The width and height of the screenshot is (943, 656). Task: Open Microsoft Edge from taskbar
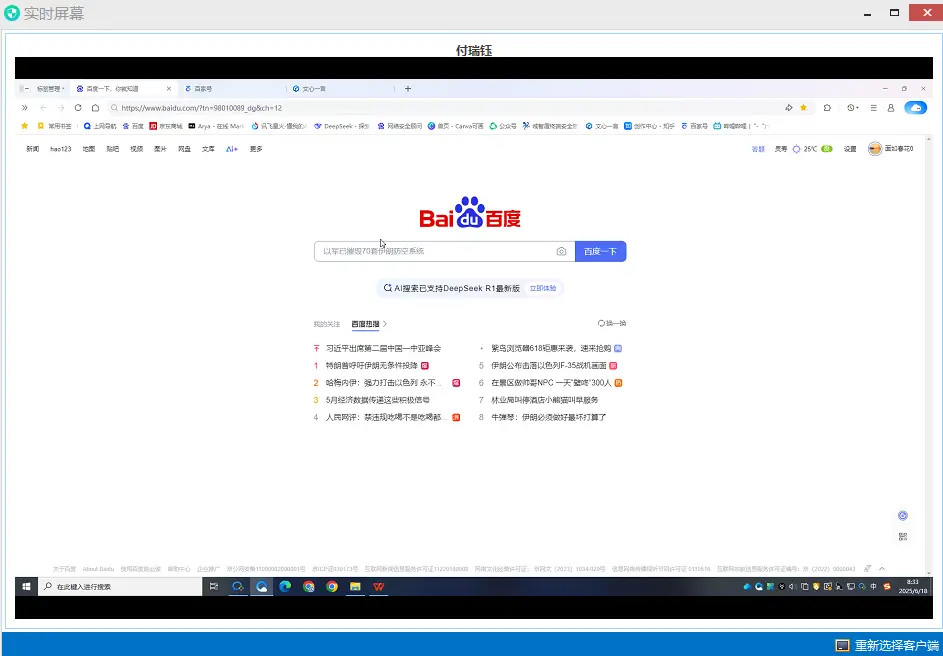(x=285, y=586)
